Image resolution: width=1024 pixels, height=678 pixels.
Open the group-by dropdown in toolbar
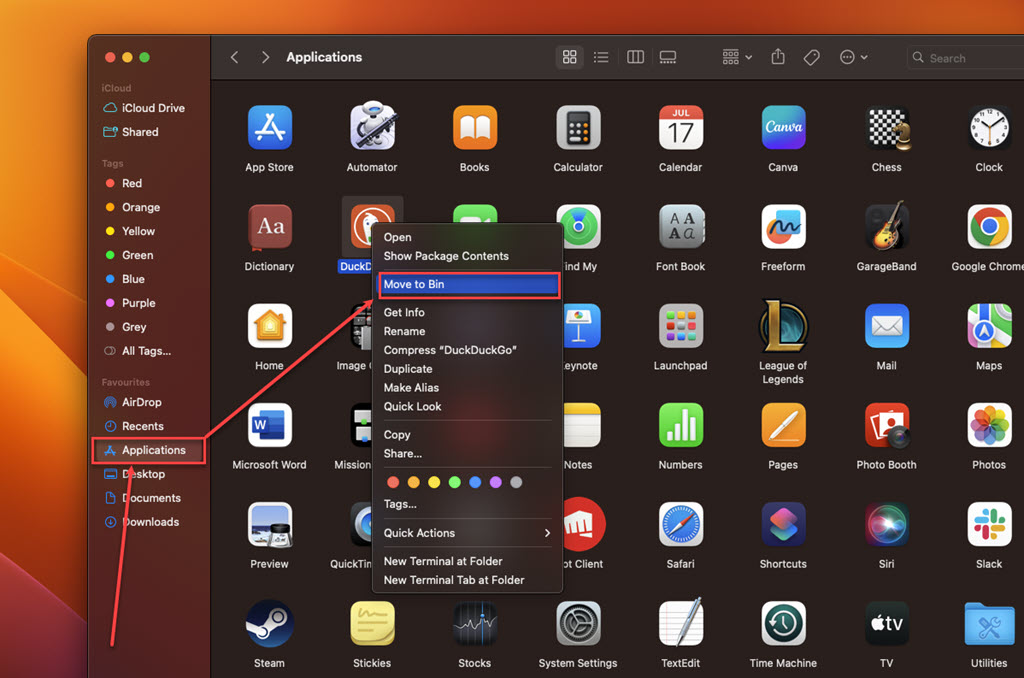point(737,57)
